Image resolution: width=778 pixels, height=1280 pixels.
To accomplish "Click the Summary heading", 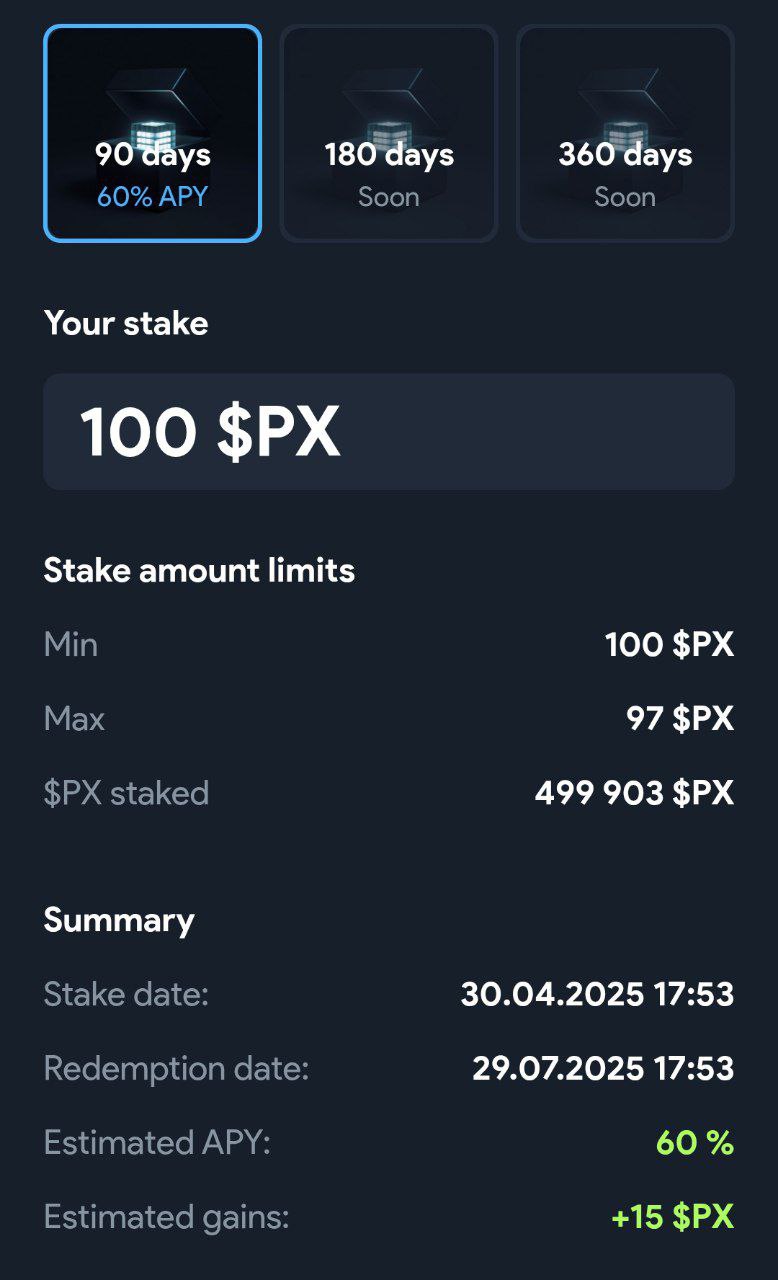I will click(x=119, y=921).
